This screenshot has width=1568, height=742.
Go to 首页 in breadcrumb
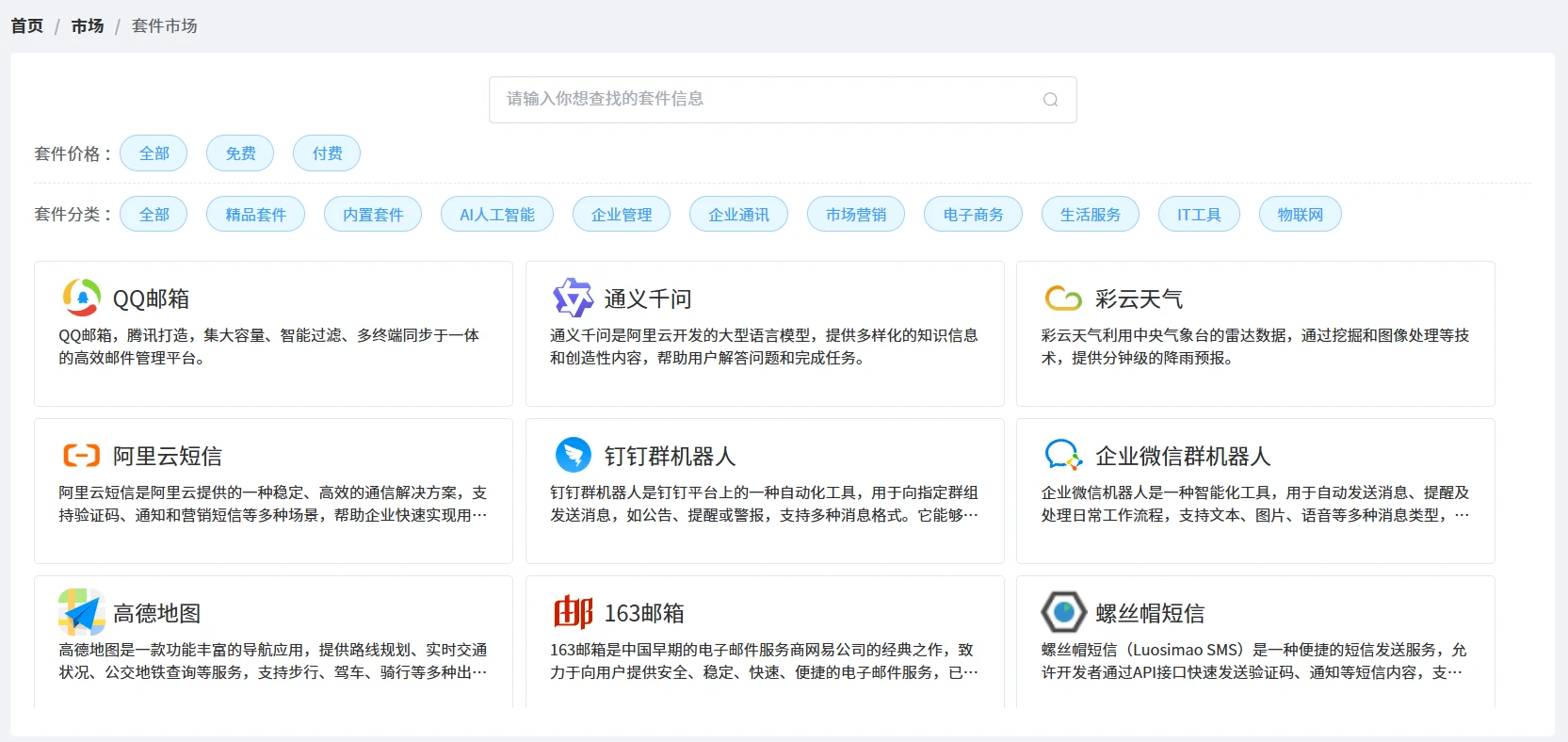click(x=27, y=25)
